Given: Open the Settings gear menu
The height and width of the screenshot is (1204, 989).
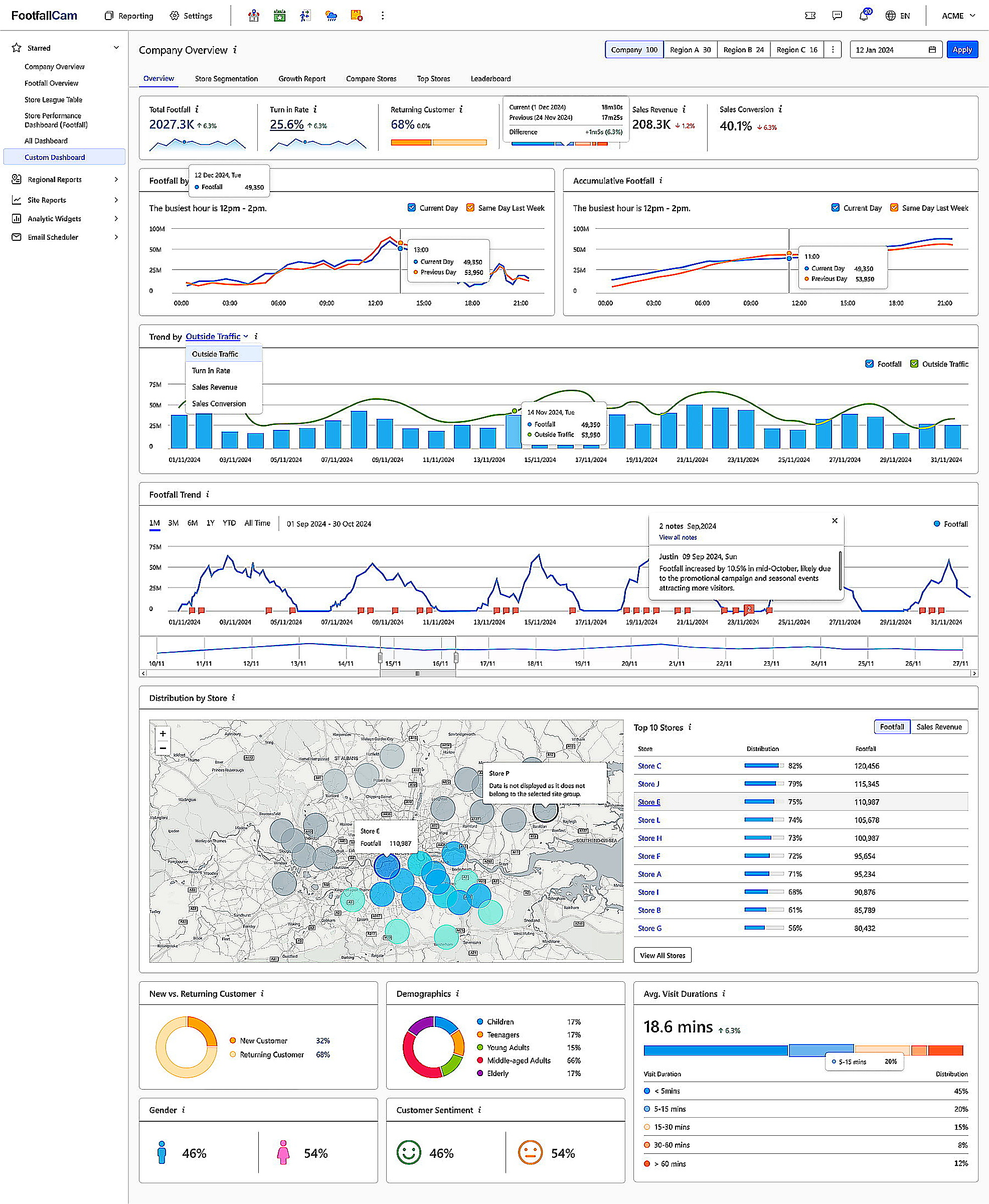Looking at the screenshot, I should [x=191, y=16].
